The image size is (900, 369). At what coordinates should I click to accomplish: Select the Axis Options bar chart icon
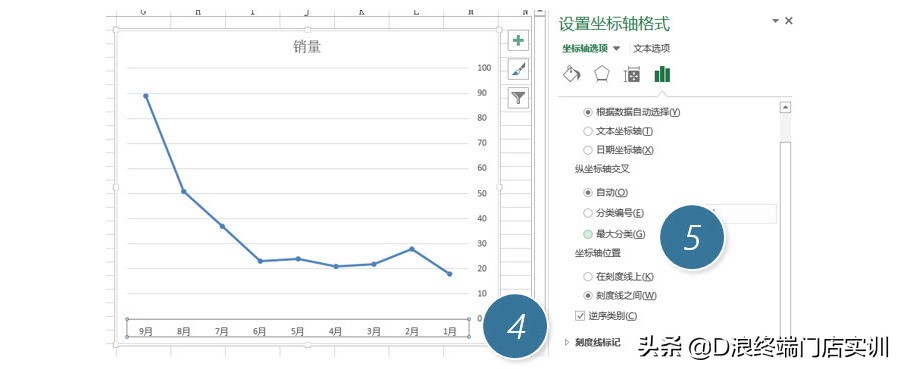click(662, 74)
